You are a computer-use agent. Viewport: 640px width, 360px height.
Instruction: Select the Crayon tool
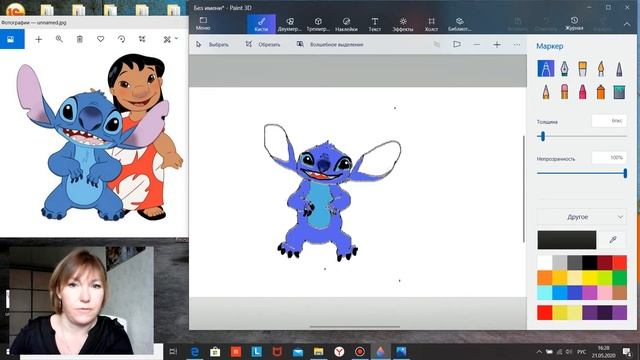(582, 92)
